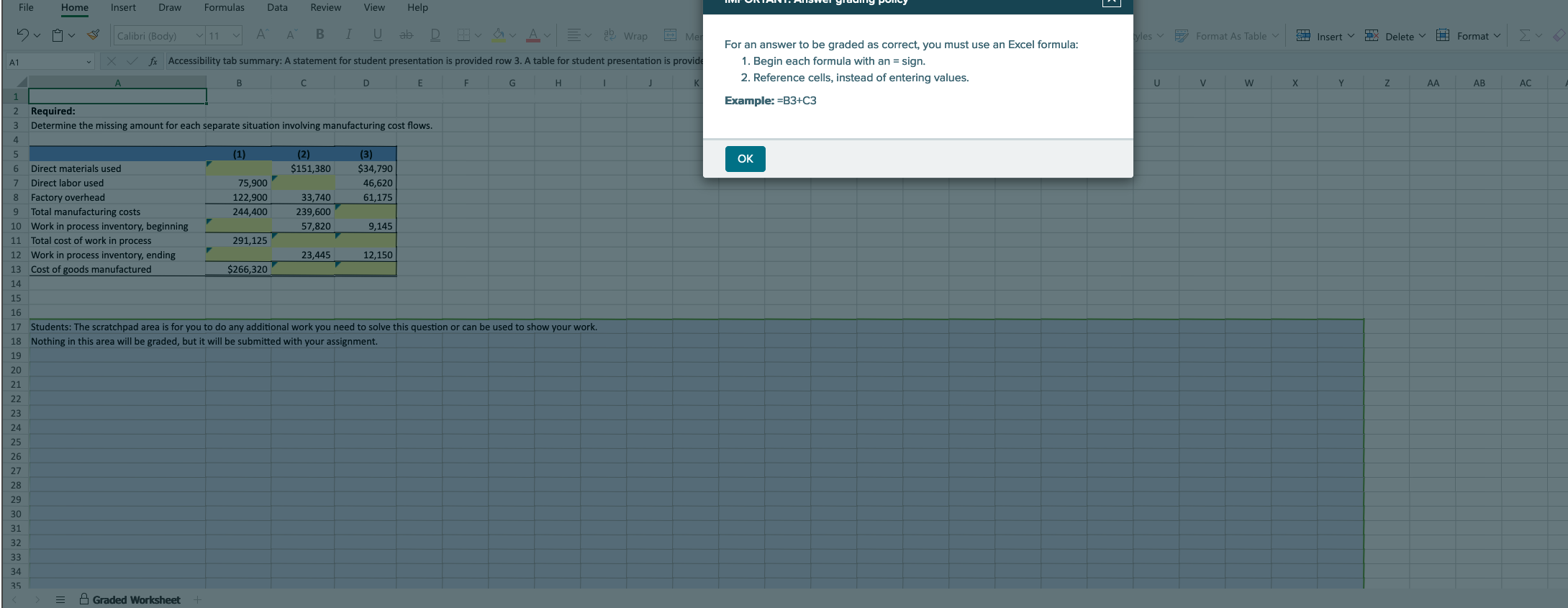Toggle Wrap text

point(626,35)
